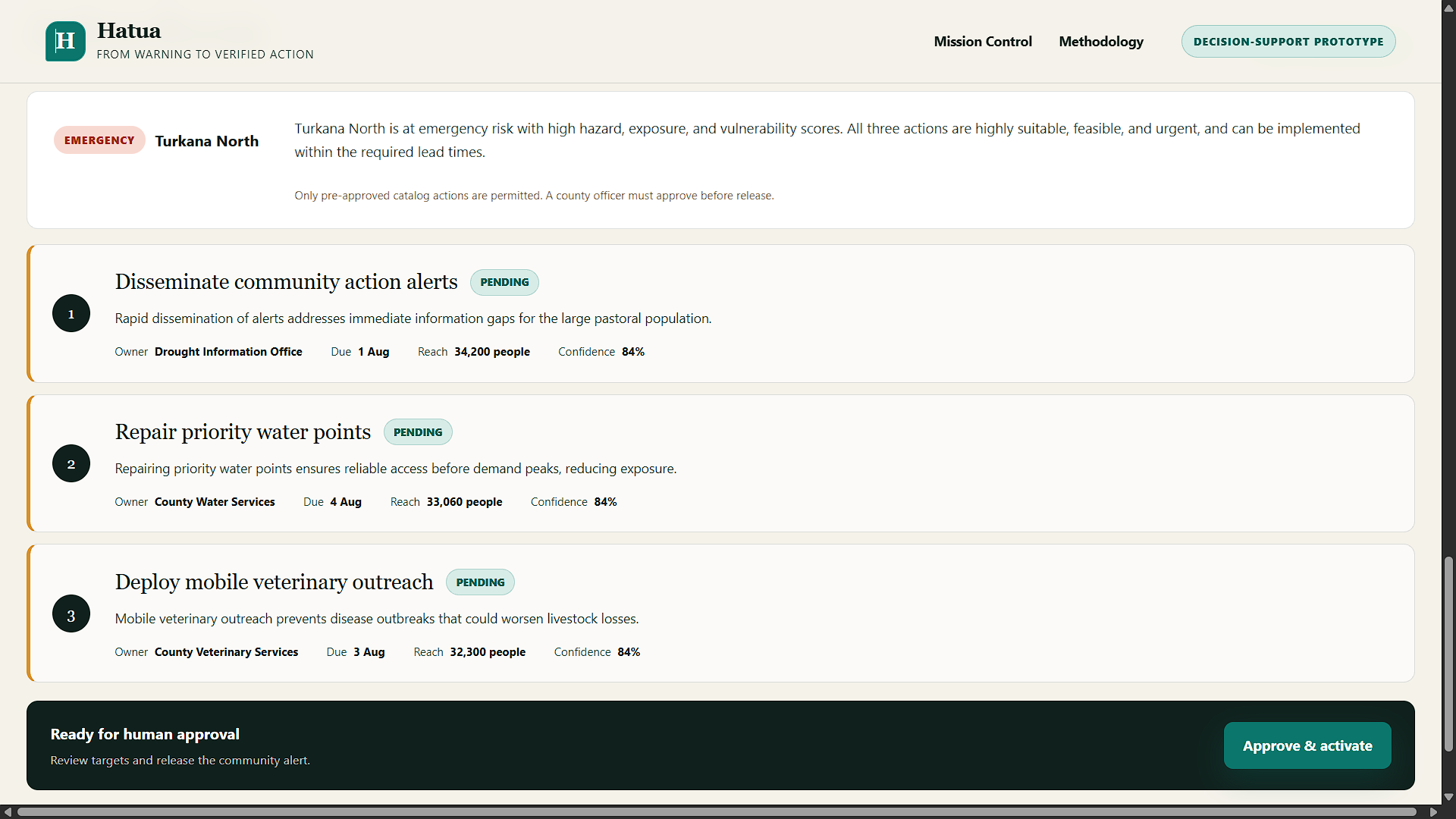Click the Approve & activate button
The image size is (1456, 819).
tap(1307, 745)
